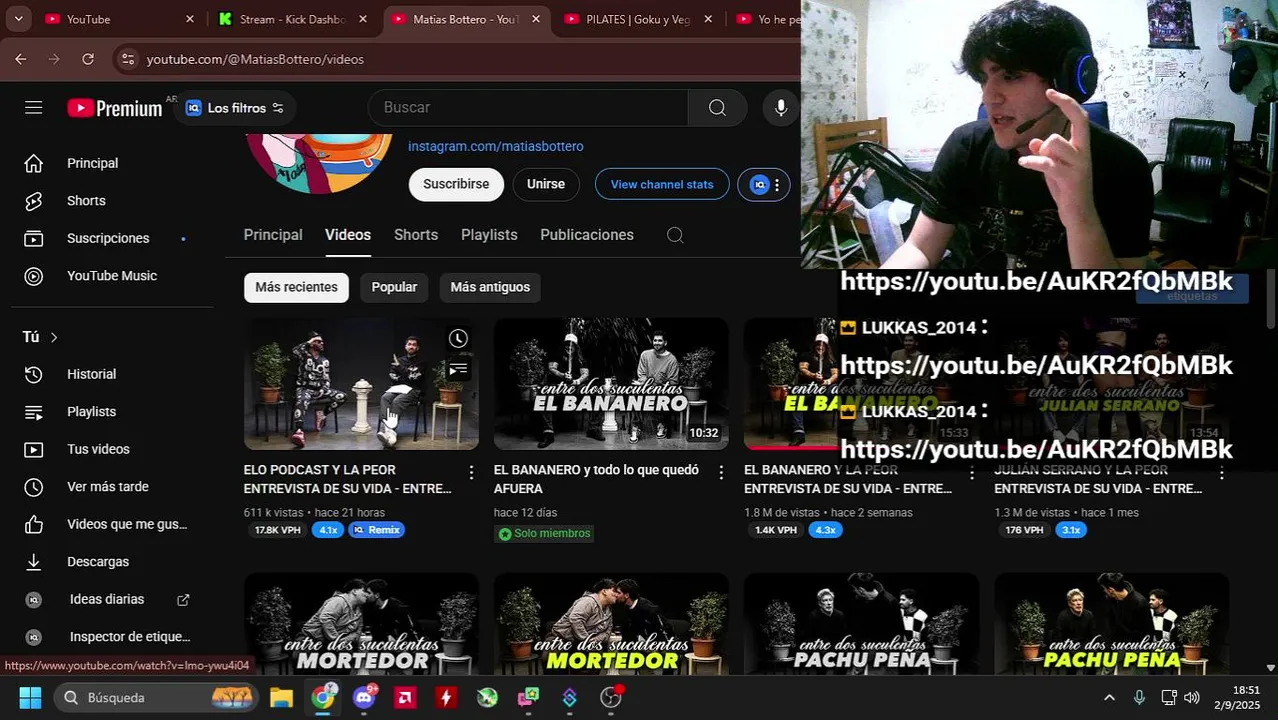
Task: Click ELO PODCAST Y LA PEOR ENTREVISTA title
Action: [x=347, y=479]
